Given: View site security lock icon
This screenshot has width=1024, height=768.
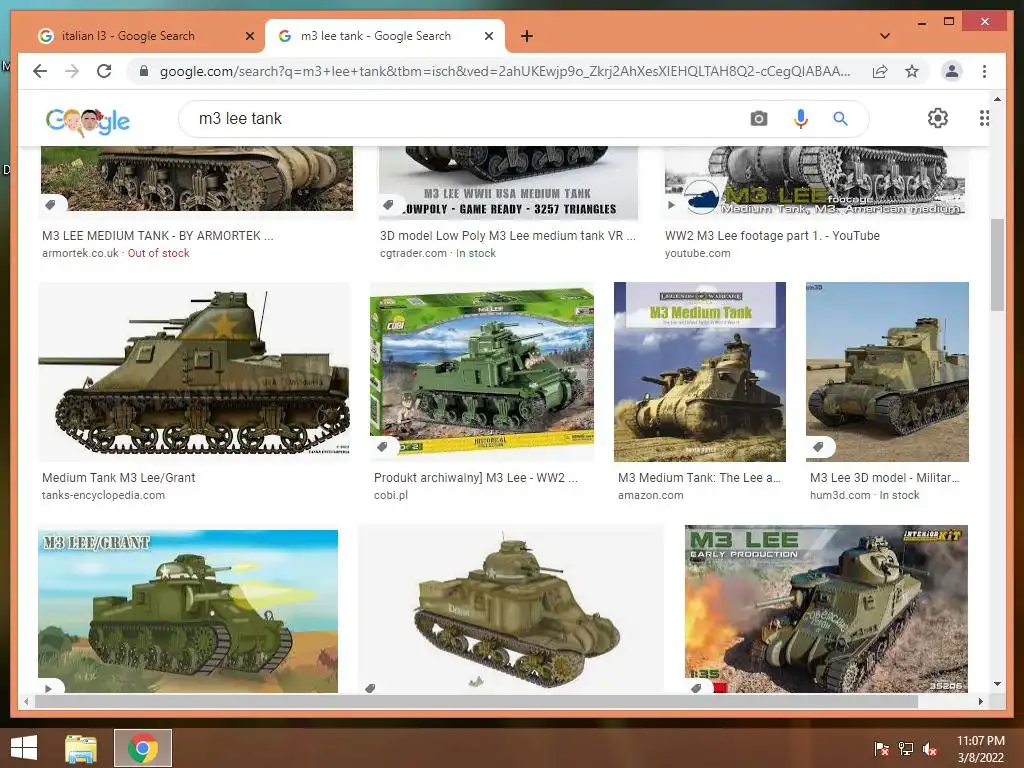Looking at the screenshot, I should pos(144,71).
